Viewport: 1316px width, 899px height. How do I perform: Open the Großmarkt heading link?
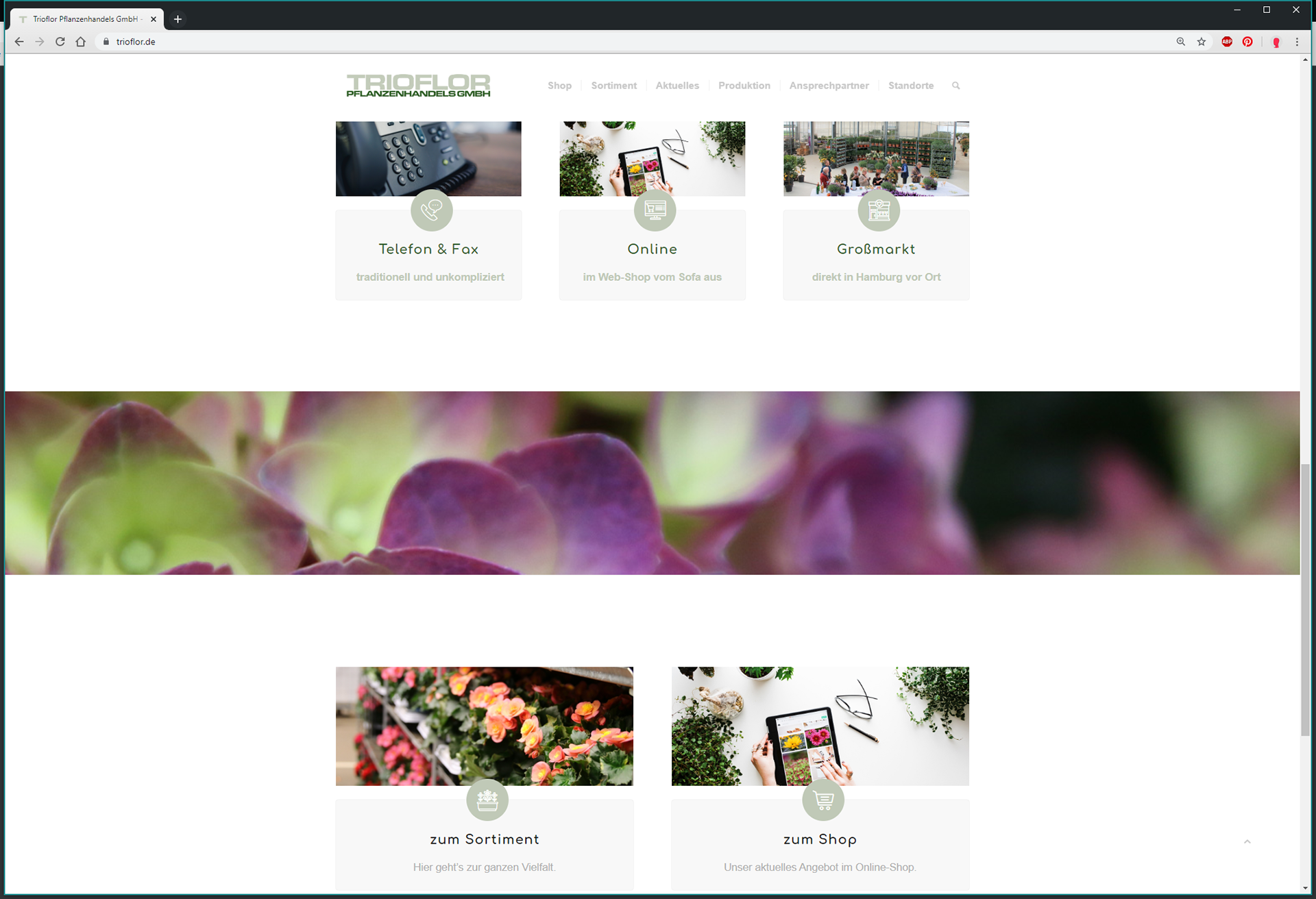(876, 249)
